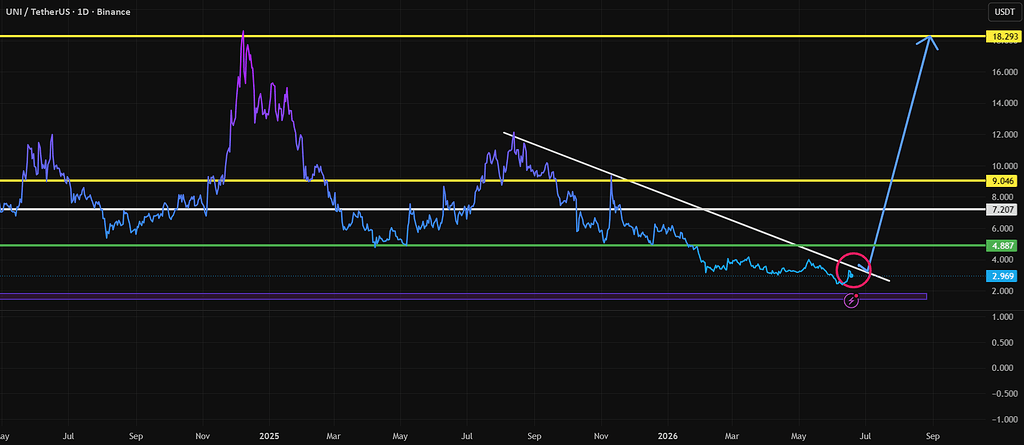Click the 7.207 white price label
This screenshot has width=1024, height=445.
(1002, 210)
